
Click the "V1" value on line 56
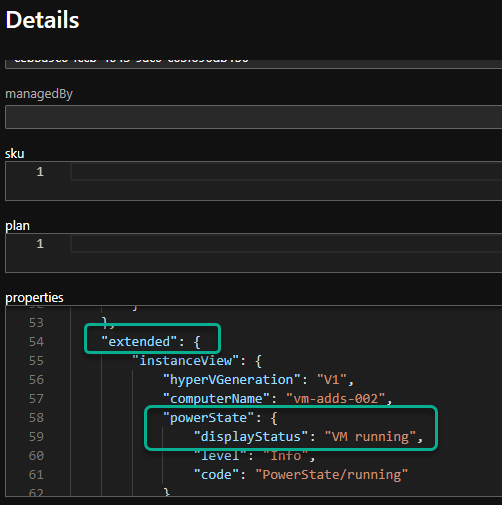click(332, 380)
